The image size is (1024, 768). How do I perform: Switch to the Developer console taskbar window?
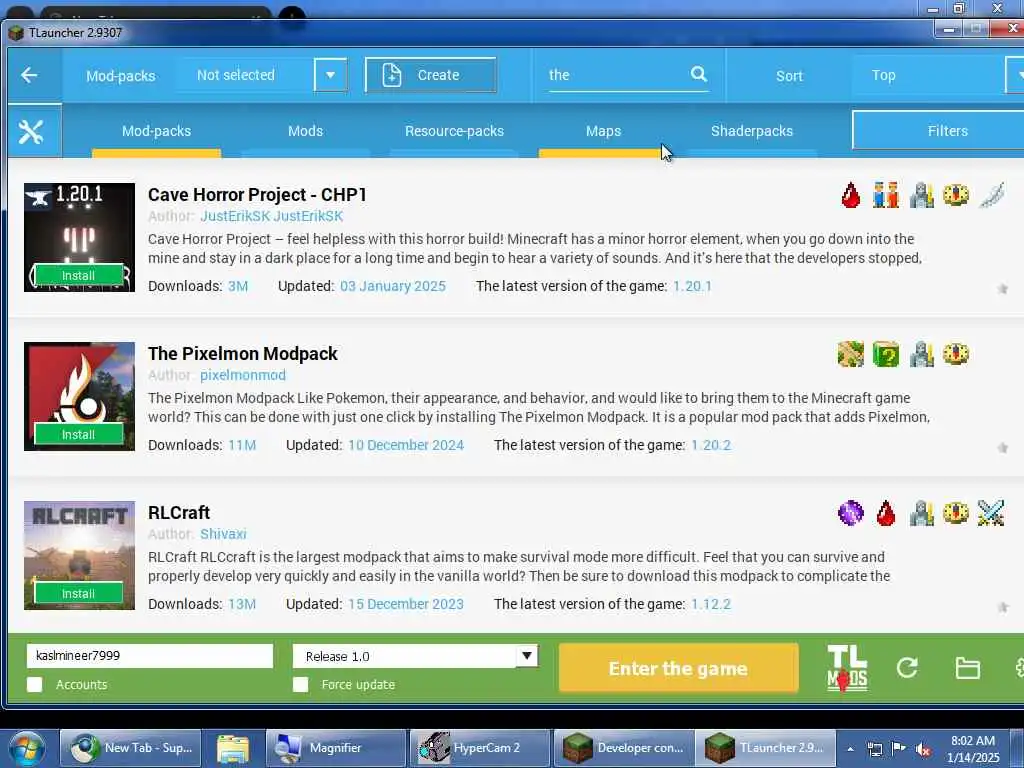pos(622,748)
